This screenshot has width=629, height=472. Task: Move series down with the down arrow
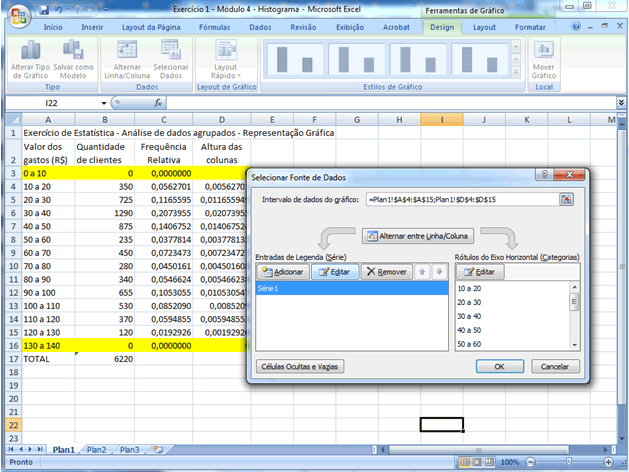(439, 271)
